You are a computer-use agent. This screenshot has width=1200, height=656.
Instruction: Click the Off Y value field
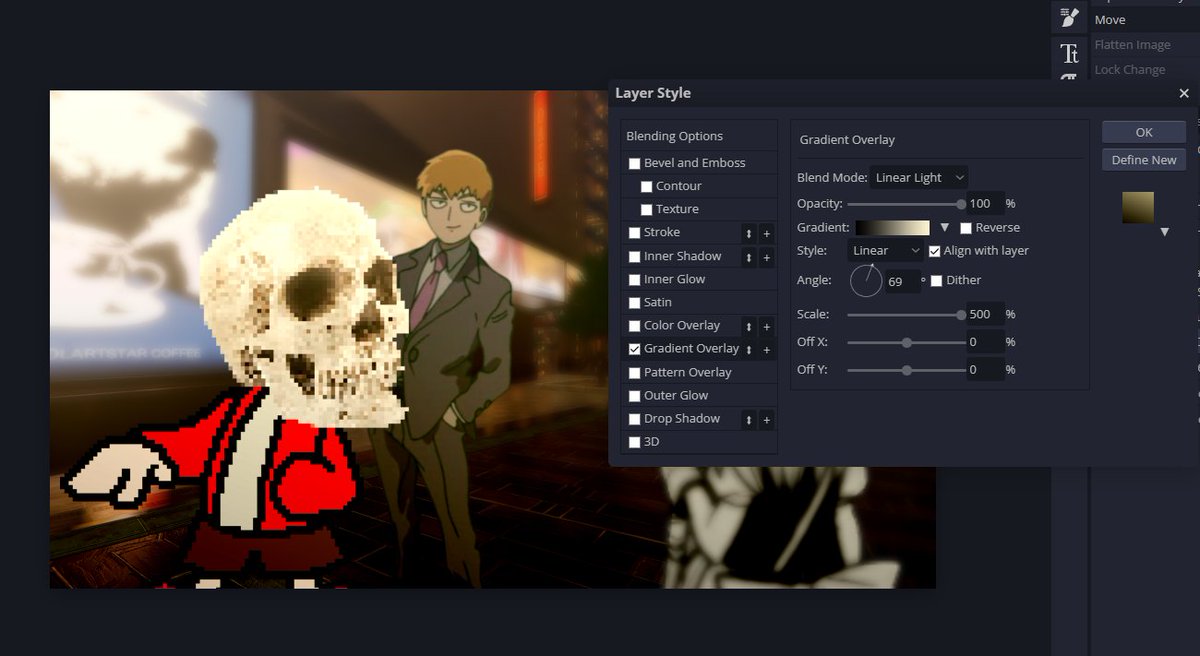pyautogui.click(x=985, y=370)
